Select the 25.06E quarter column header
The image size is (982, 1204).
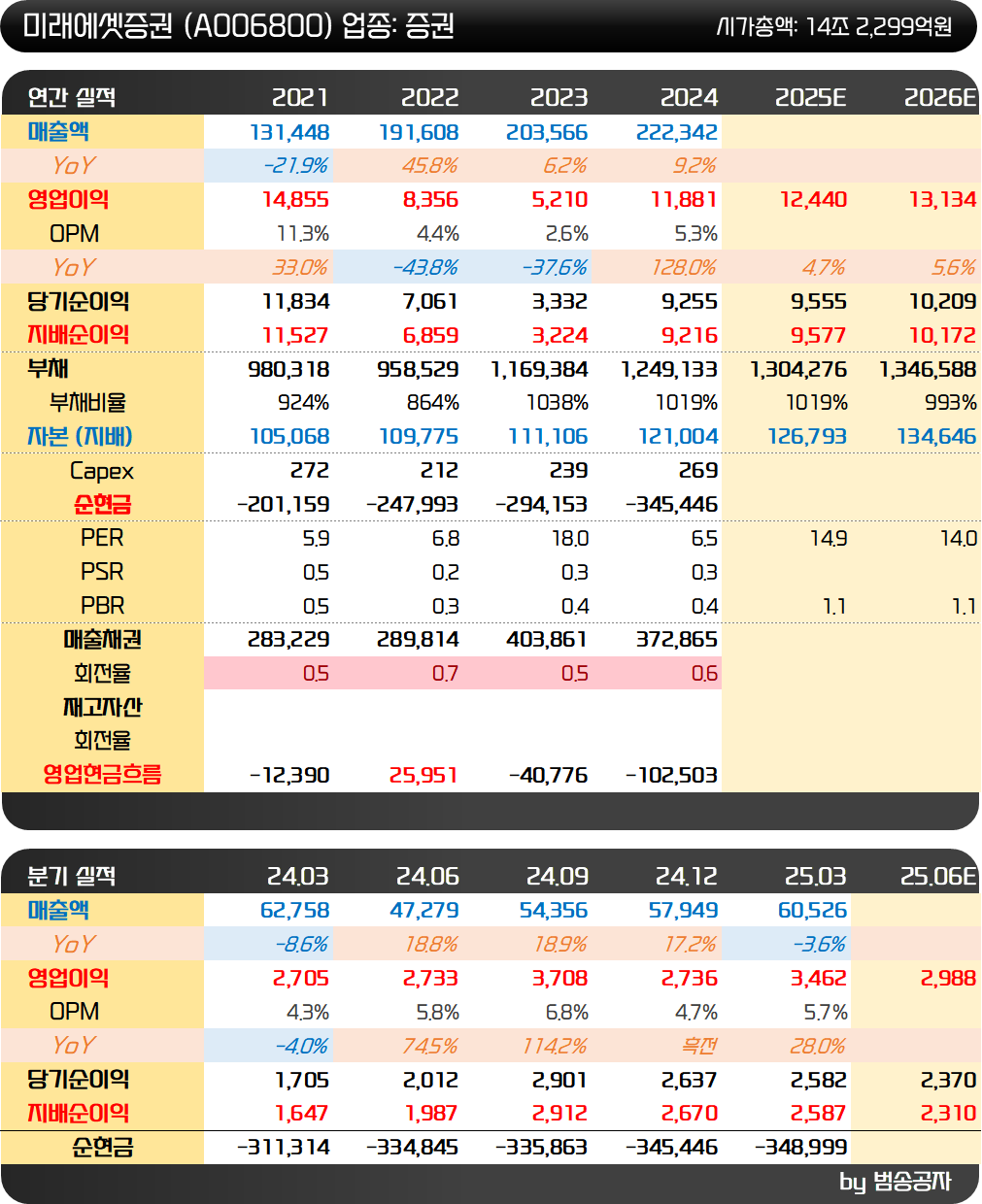click(938, 876)
